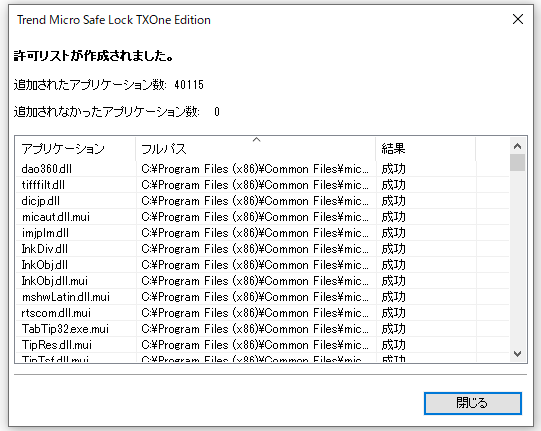Click the list scrollbar down arrow

point(517,353)
